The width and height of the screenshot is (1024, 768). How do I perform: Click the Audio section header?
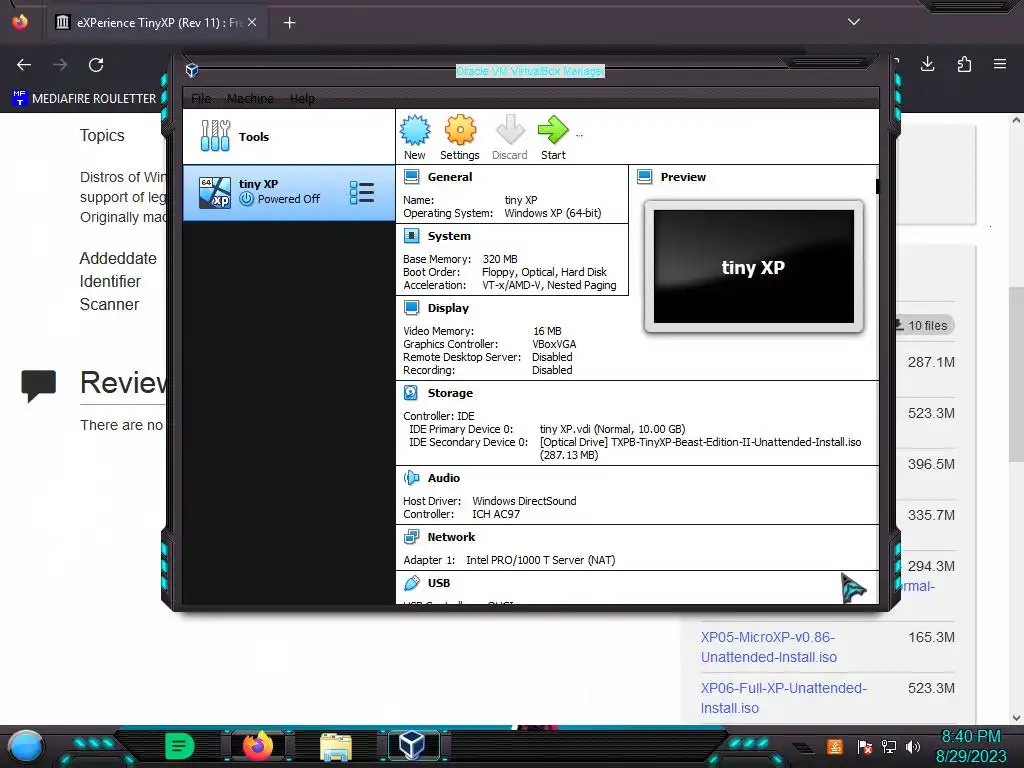pyautogui.click(x=443, y=478)
